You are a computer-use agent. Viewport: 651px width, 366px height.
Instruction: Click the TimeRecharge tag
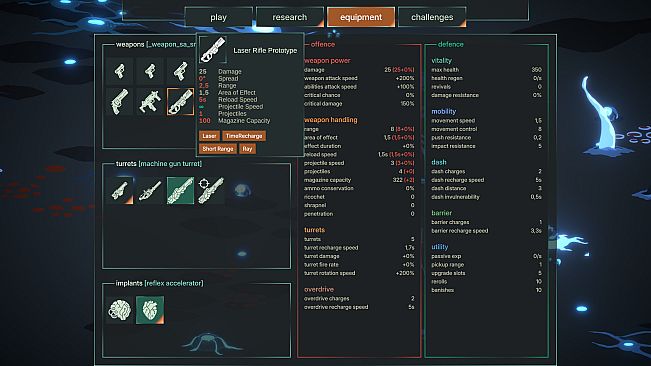coord(244,136)
